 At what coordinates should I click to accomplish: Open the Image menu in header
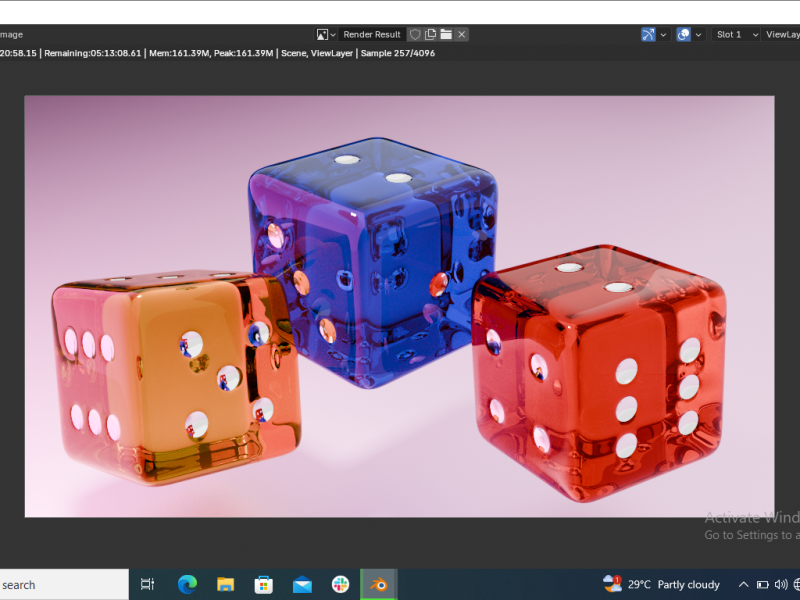click(x=11, y=34)
